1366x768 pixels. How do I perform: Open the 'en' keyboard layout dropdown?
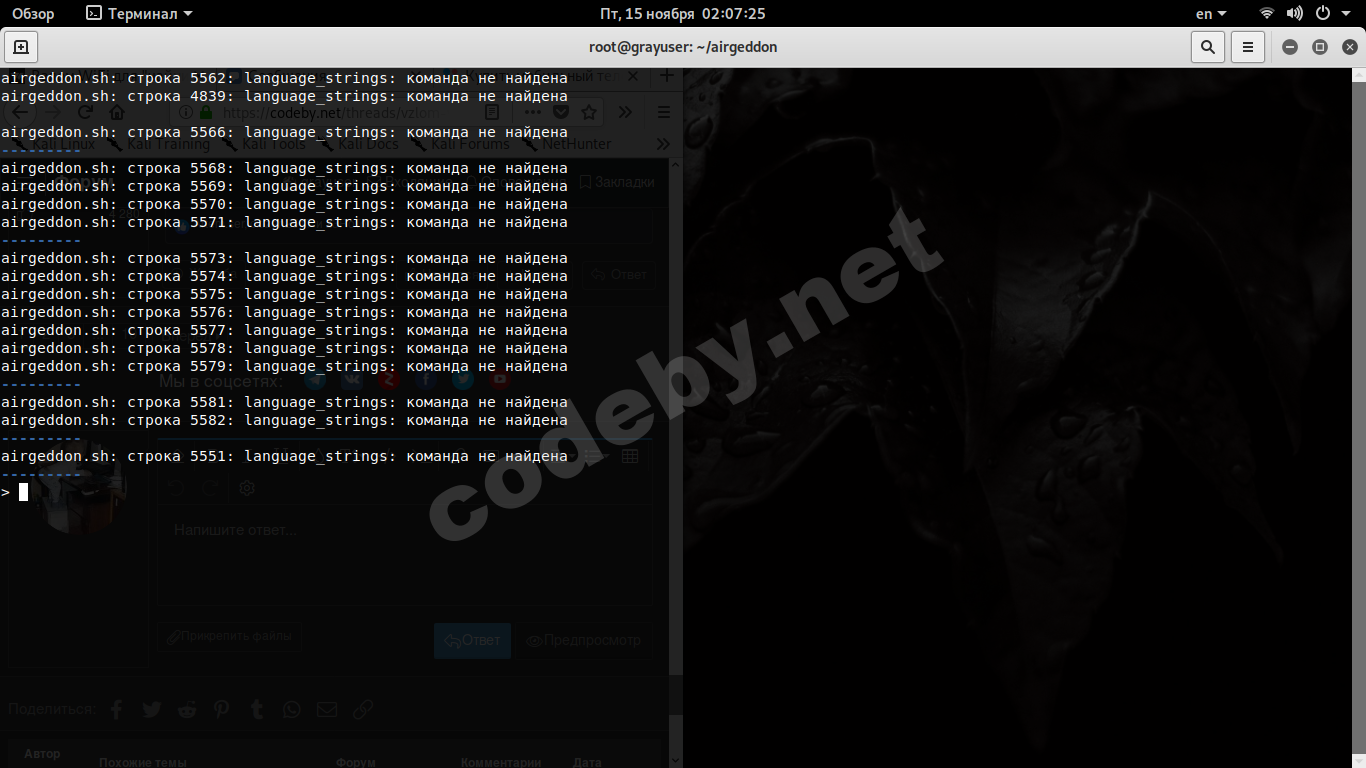coord(1212,14)
